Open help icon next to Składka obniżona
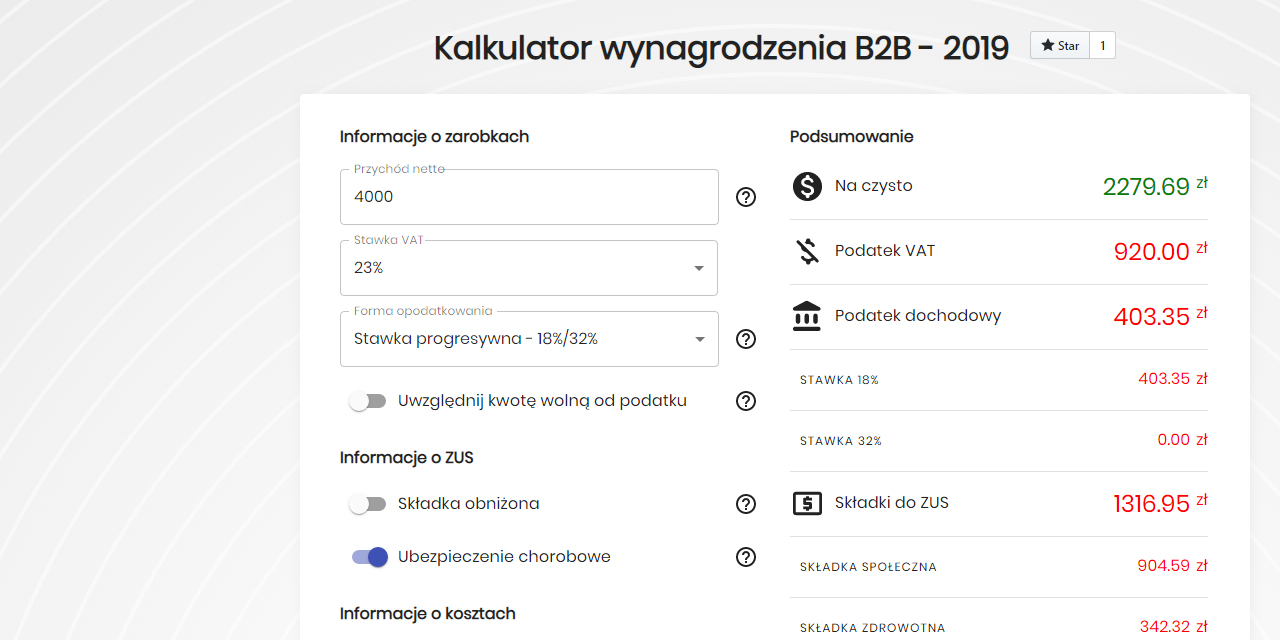Screen dimensions: 1280x640 tap(745, 504)
